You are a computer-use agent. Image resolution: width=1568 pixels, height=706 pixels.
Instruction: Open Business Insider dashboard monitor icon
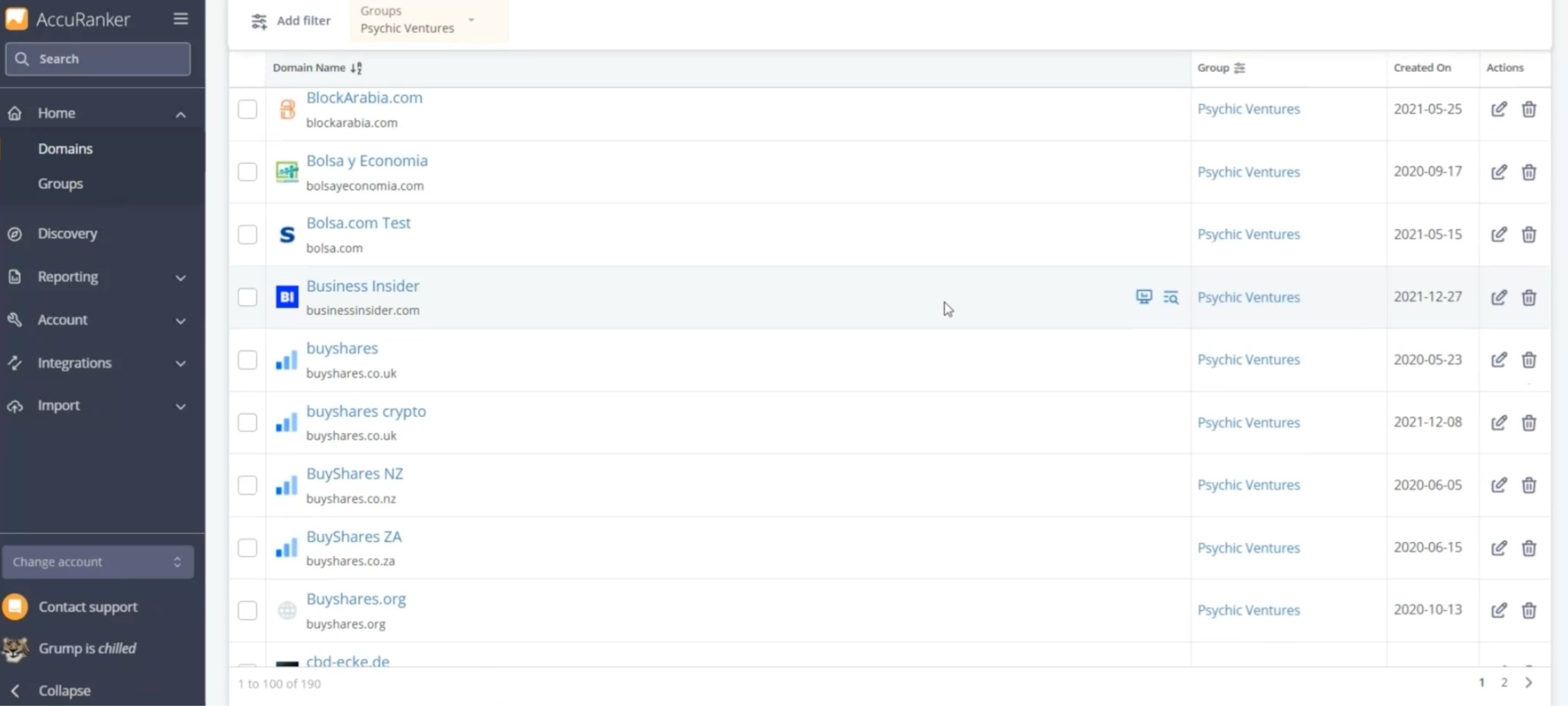coord(1144,296)
